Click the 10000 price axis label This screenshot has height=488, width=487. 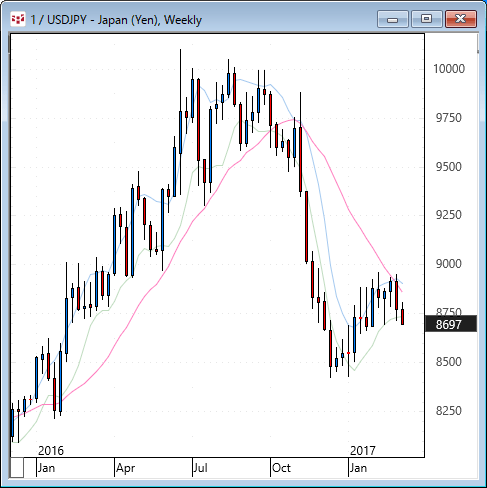click(449, 69)
